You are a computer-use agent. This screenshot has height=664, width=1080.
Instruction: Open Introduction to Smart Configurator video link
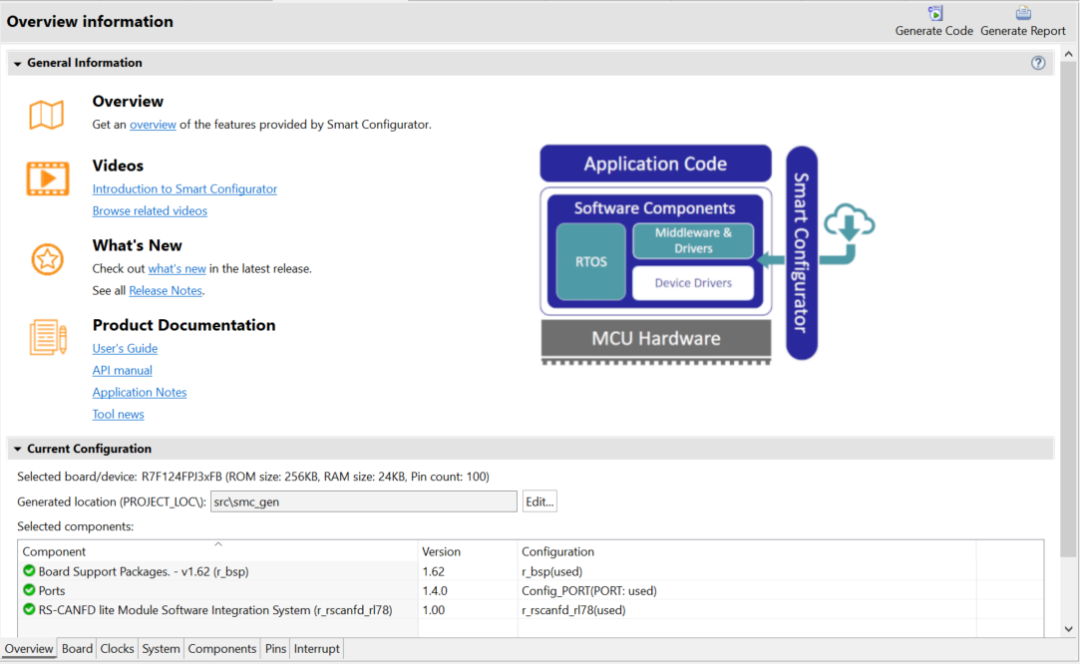pos(185,189)
